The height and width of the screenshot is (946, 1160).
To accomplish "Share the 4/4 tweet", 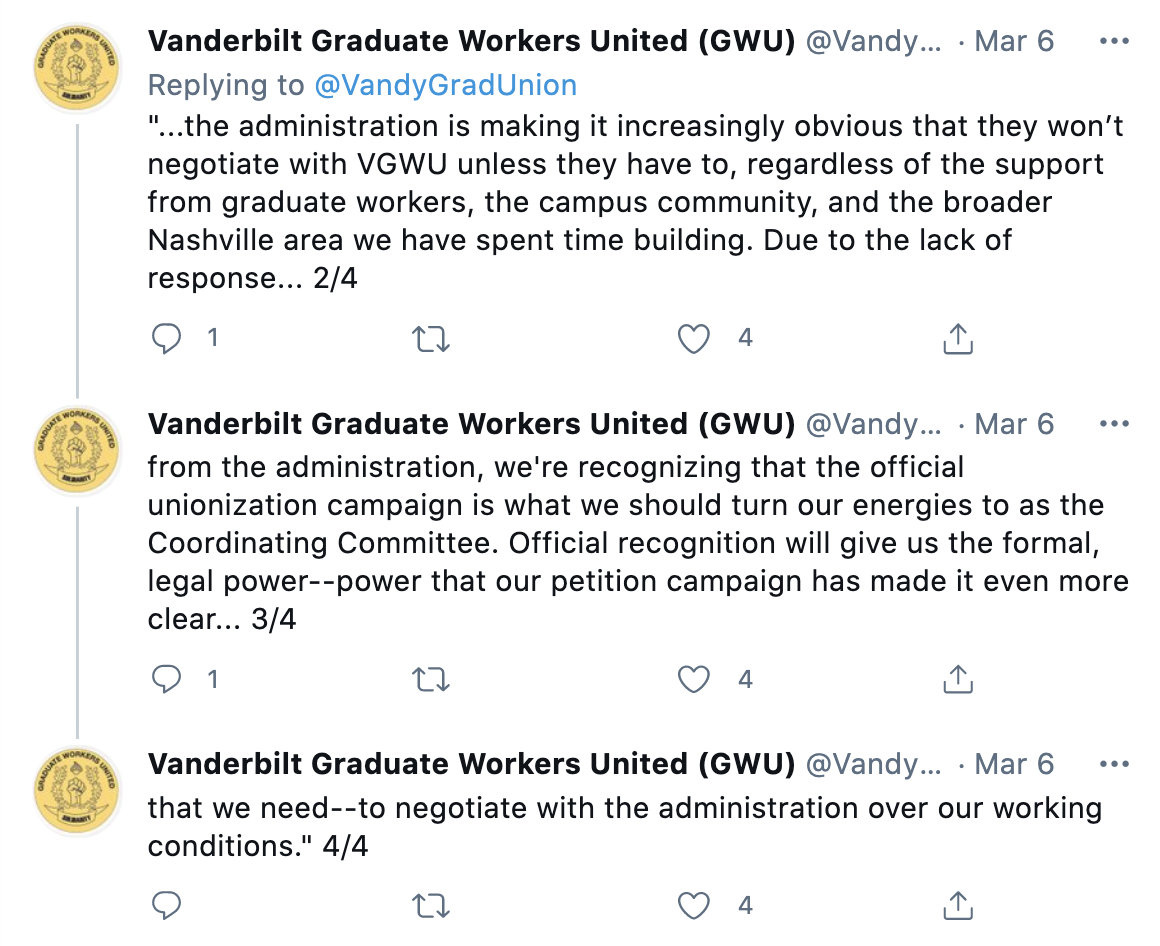I will click(x=957, y=906).
